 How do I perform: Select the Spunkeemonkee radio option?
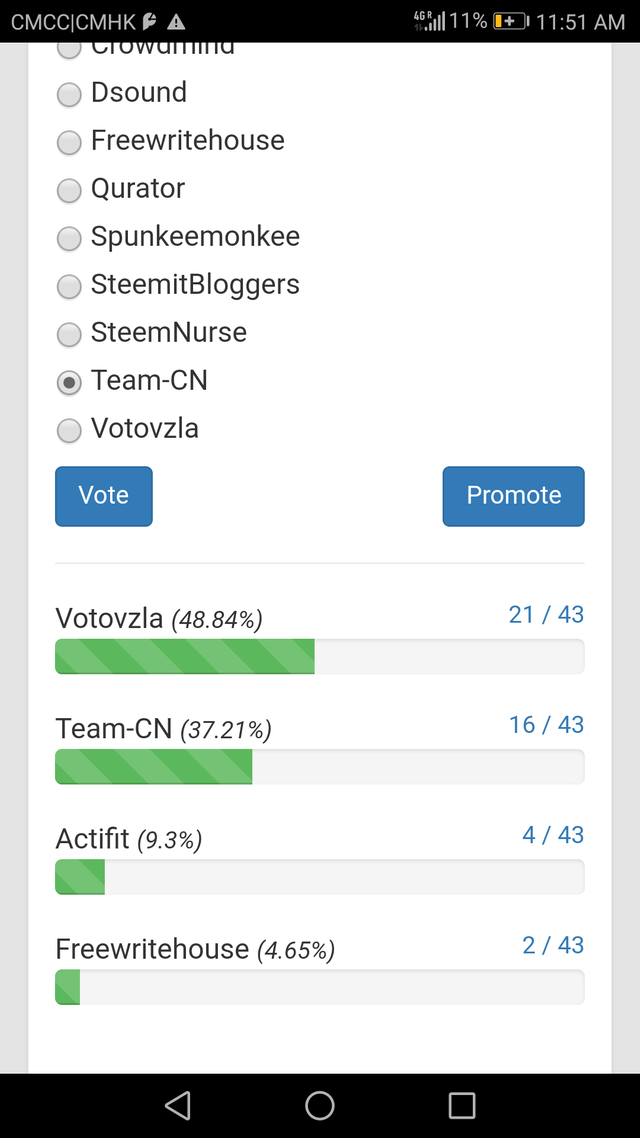tap(69, 238)
